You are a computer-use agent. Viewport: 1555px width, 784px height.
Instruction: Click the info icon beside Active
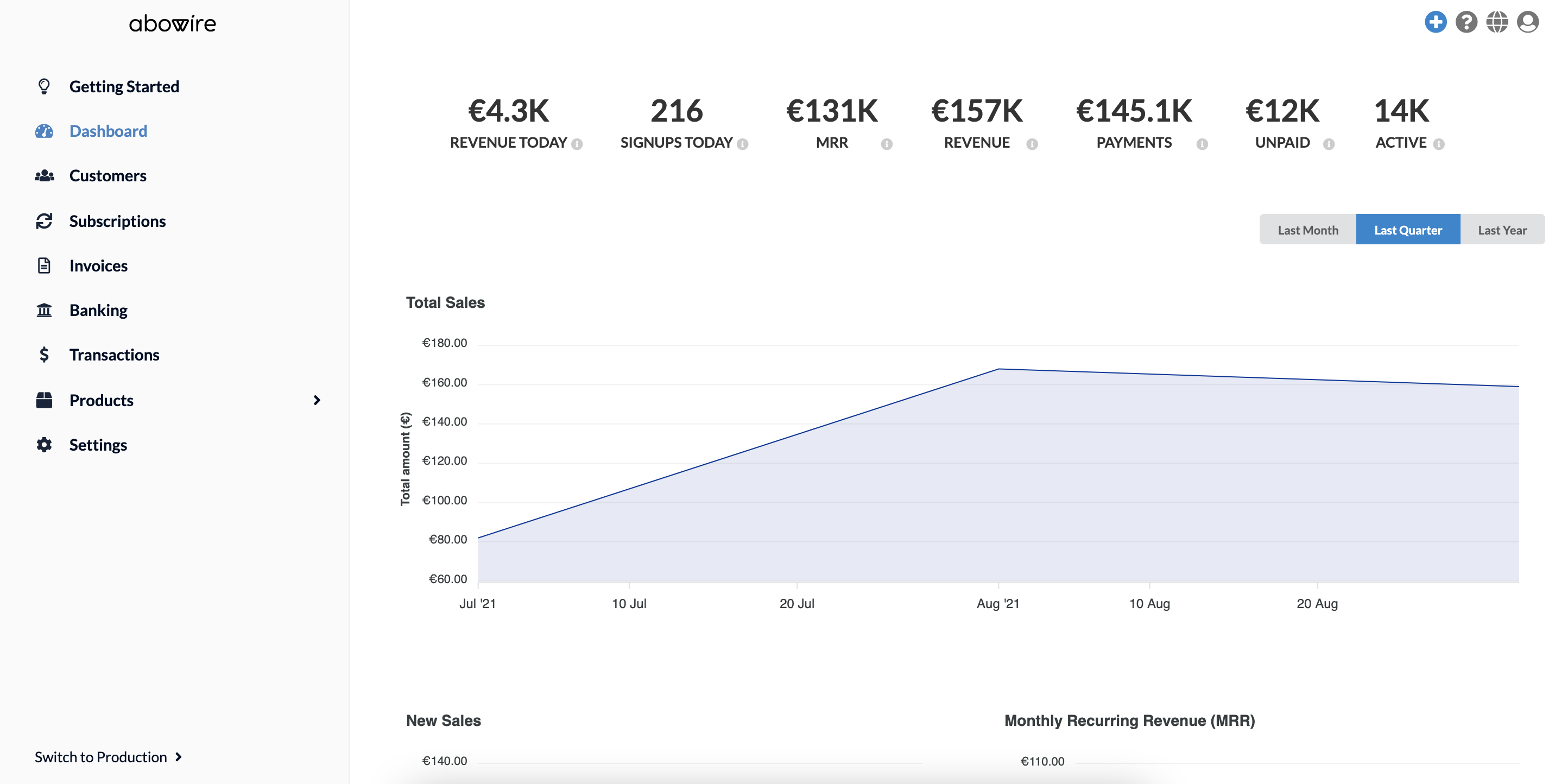click(x=1438, y=144)
